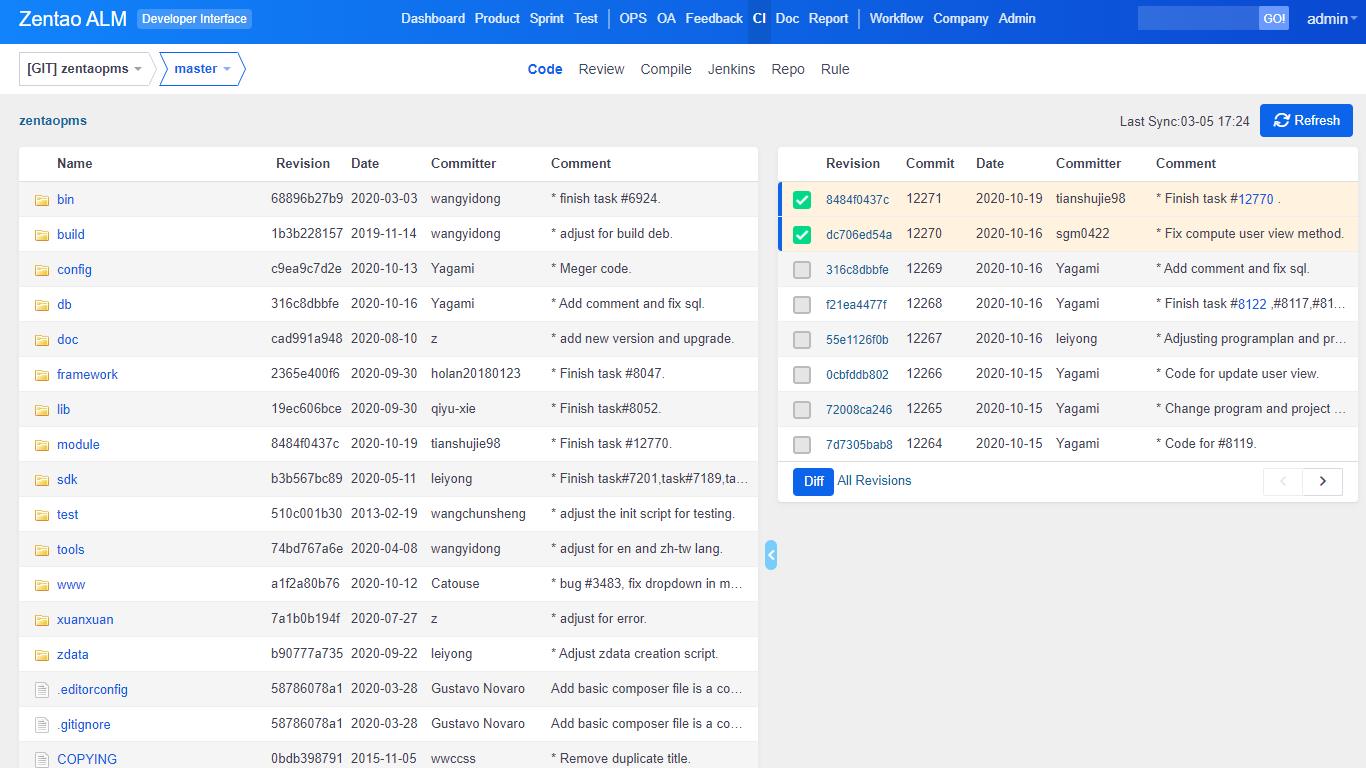This screenshot has width=1366, height=768.
Task: Click the file icon next to .gitignore
Action: (42, 725)
